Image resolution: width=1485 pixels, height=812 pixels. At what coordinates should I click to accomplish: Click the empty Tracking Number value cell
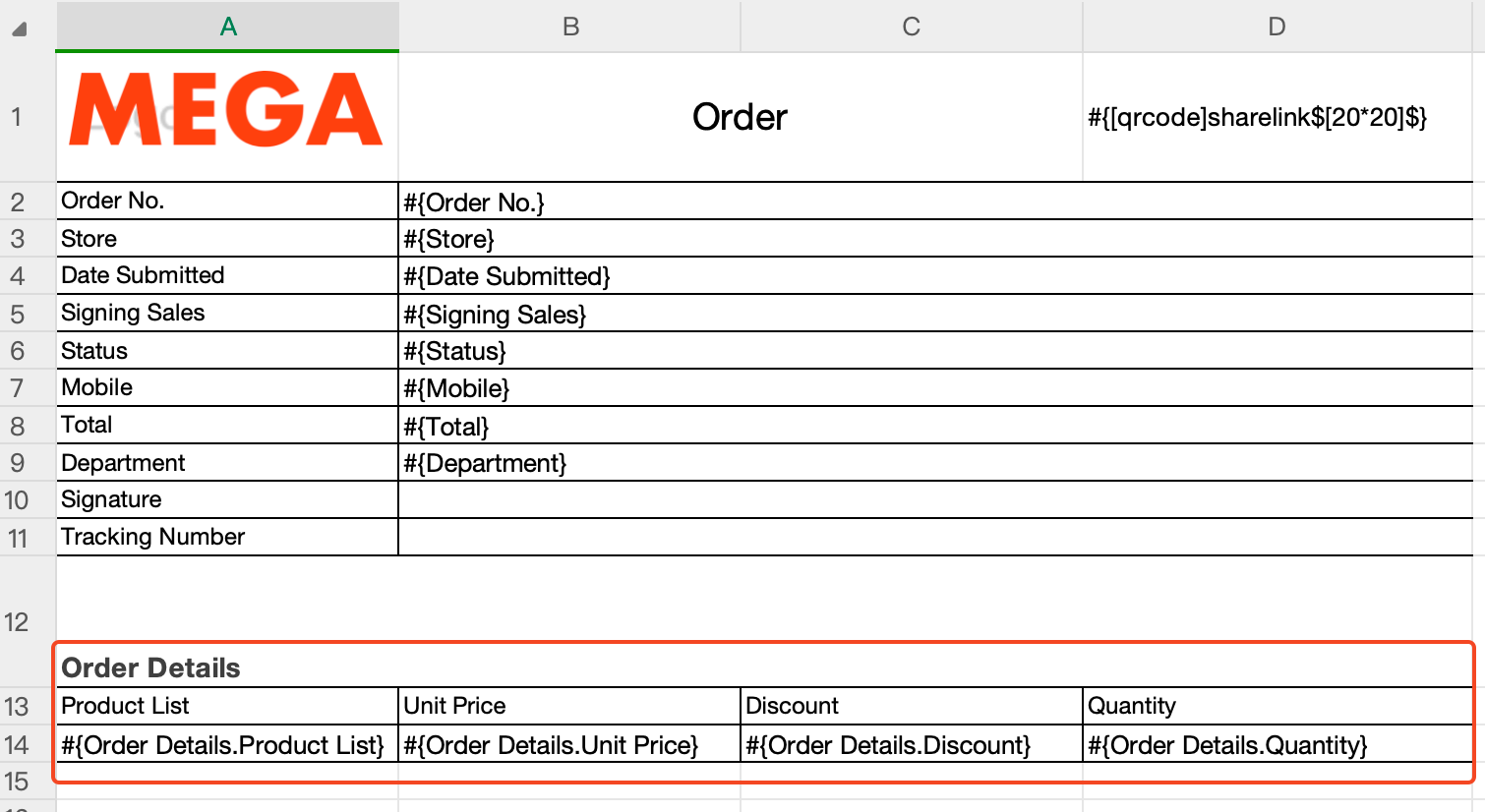tap(934, 538)
